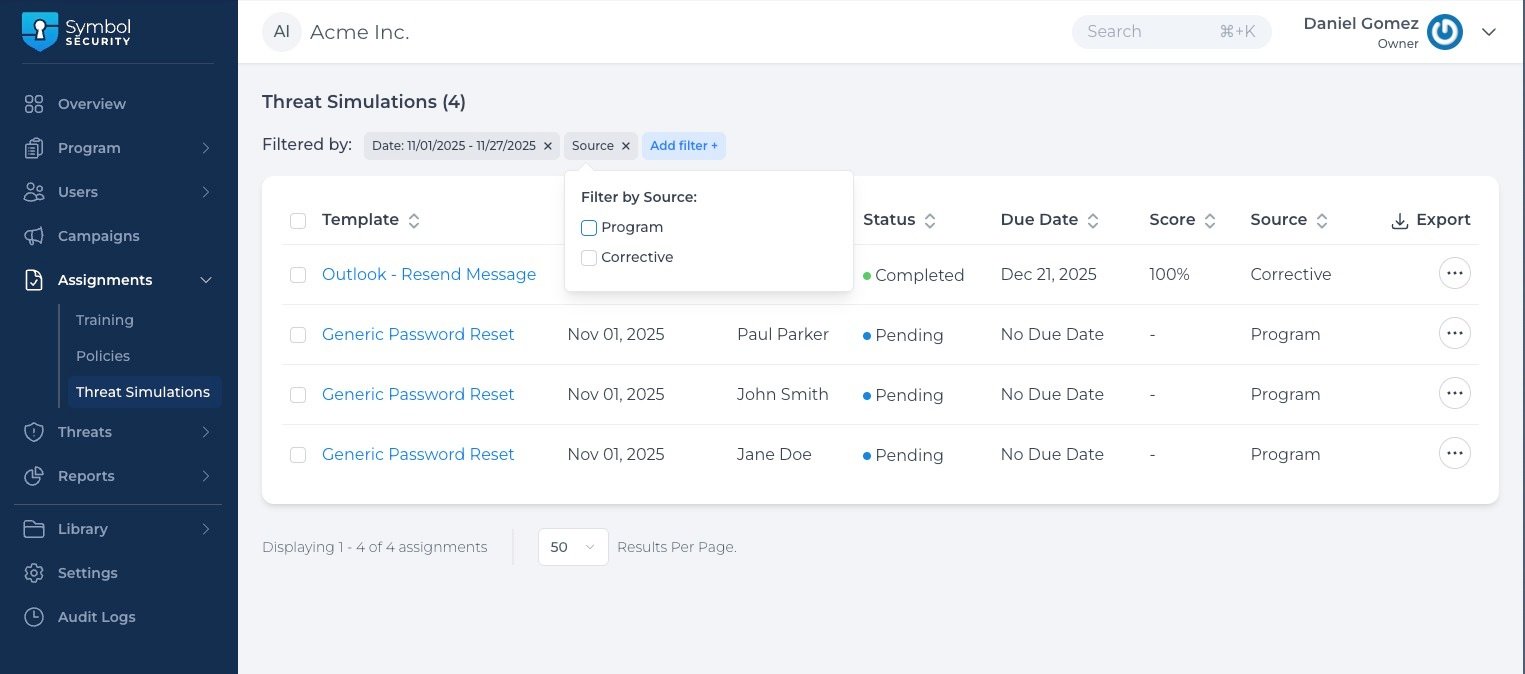This screenshot has width=1525, height=674.
Task: Open Policies in the sidebar
Action: click(x=103, y=356)
